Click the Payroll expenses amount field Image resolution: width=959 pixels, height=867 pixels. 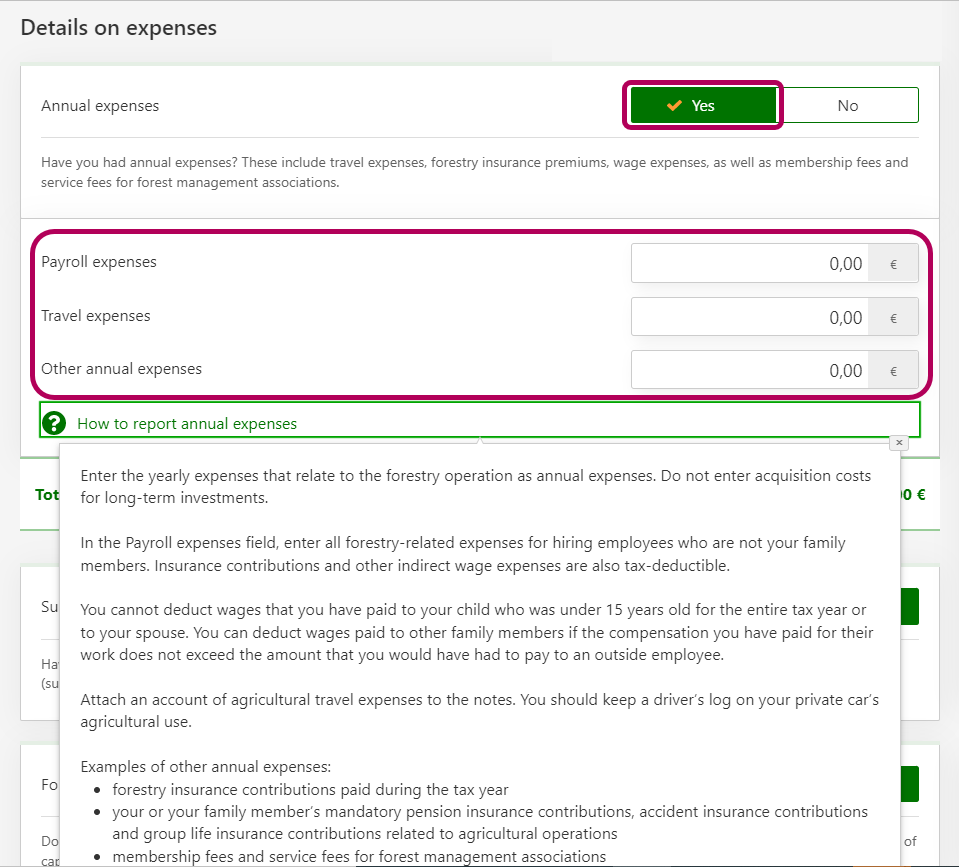pyautogui.click(x=749, y=264)
